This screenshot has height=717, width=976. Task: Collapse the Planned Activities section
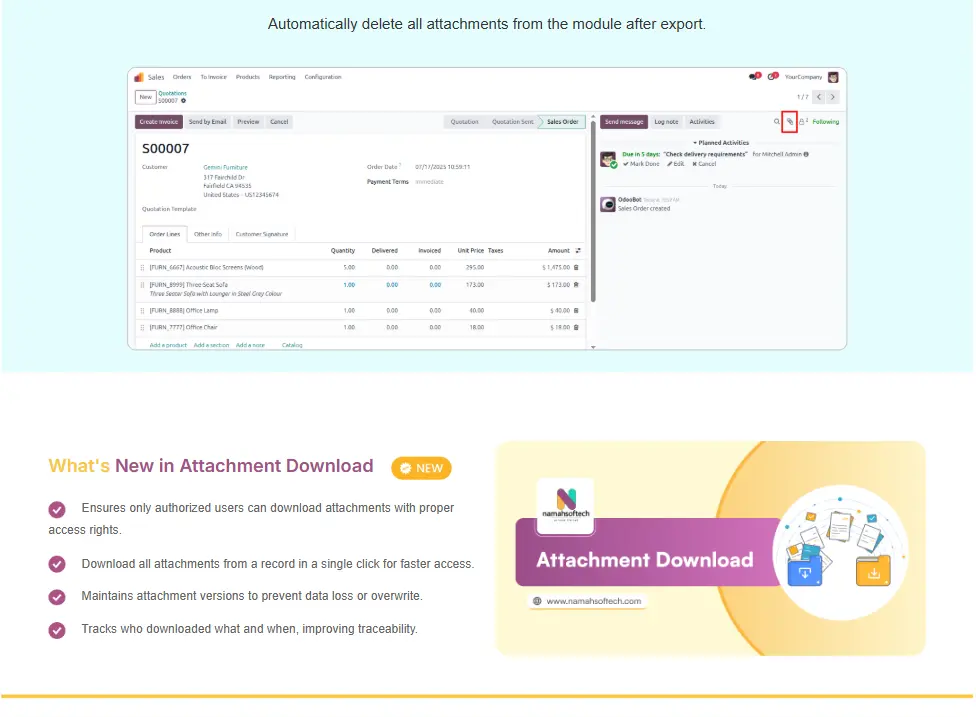(x=720, y=143)
